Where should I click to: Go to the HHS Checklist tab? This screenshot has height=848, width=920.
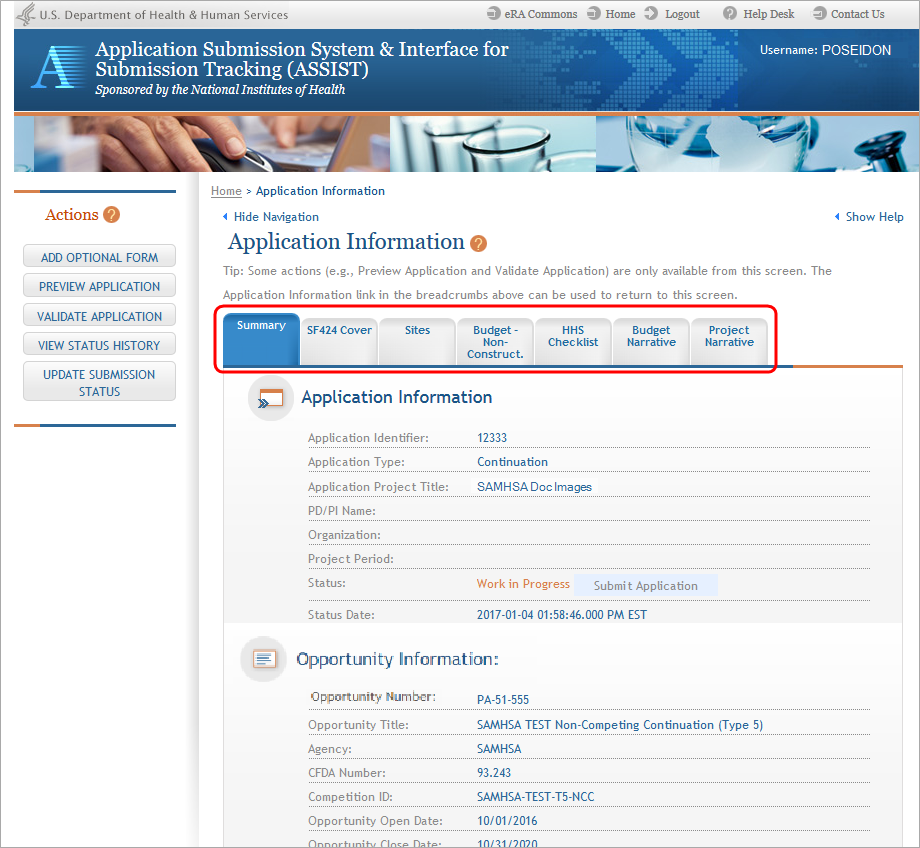573,342
